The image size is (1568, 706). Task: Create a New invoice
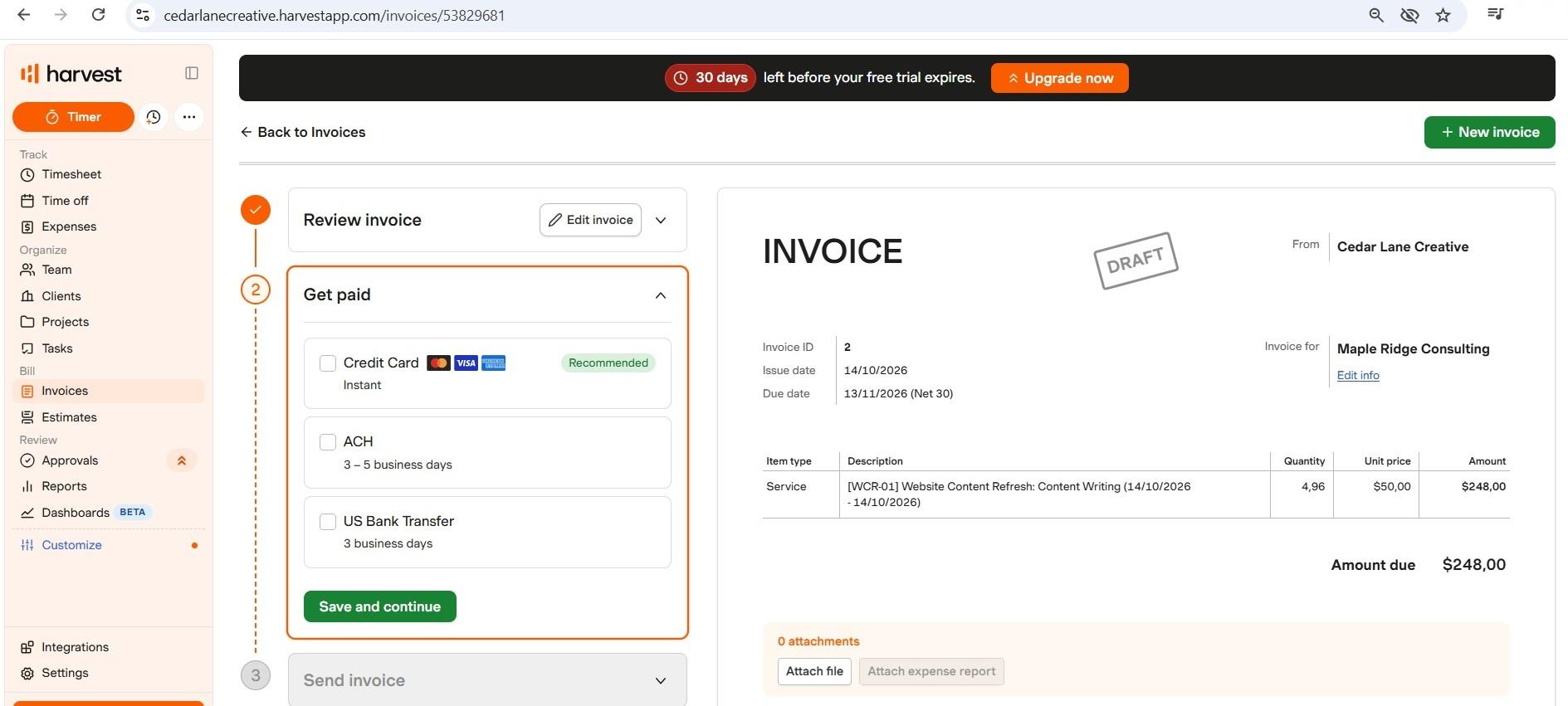pyautogui.click(x=1490, y=132)
